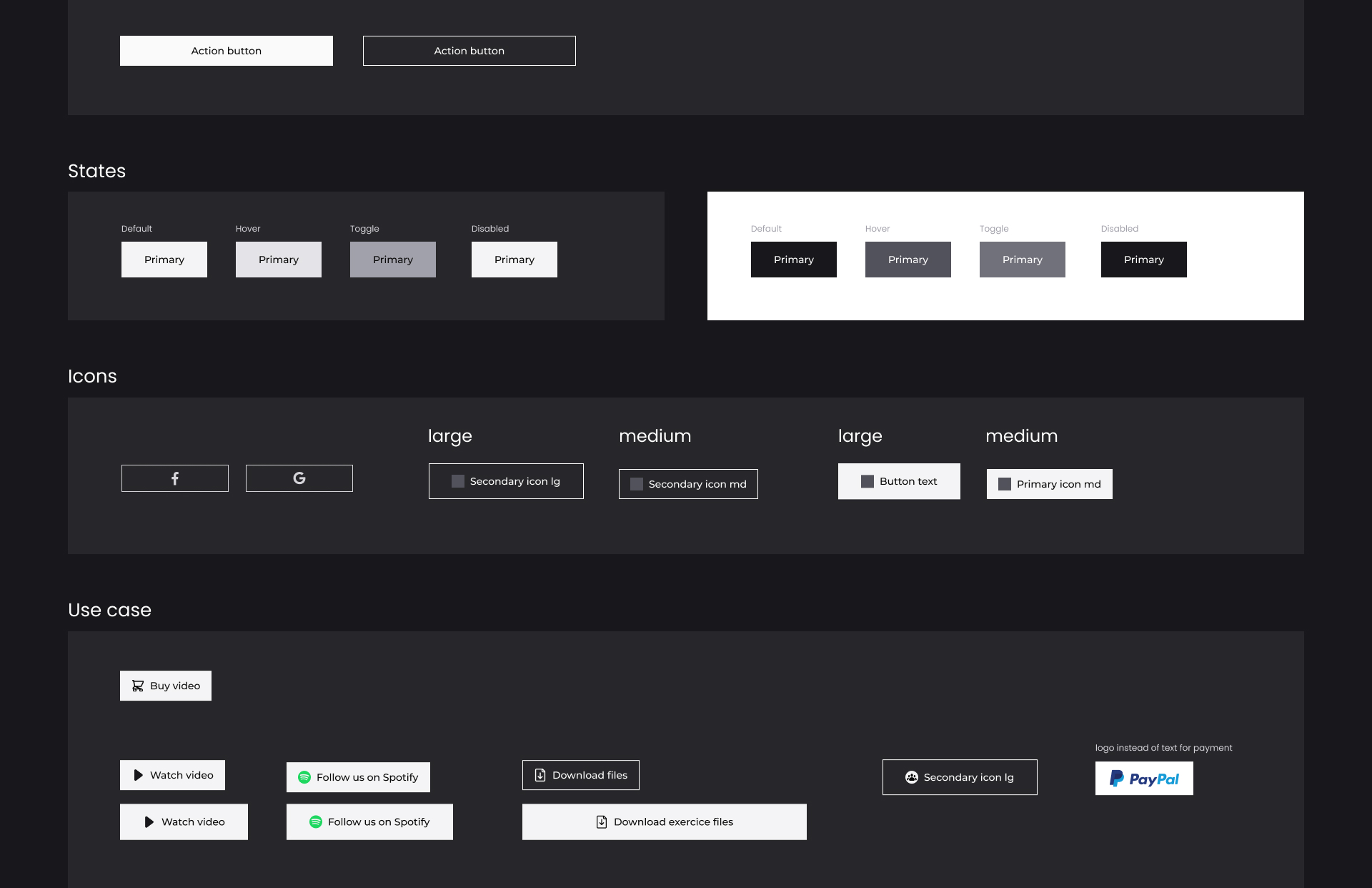Click the Disabled Primary button on white panel
The image size is (1372, 888).
click(1144, 260)
